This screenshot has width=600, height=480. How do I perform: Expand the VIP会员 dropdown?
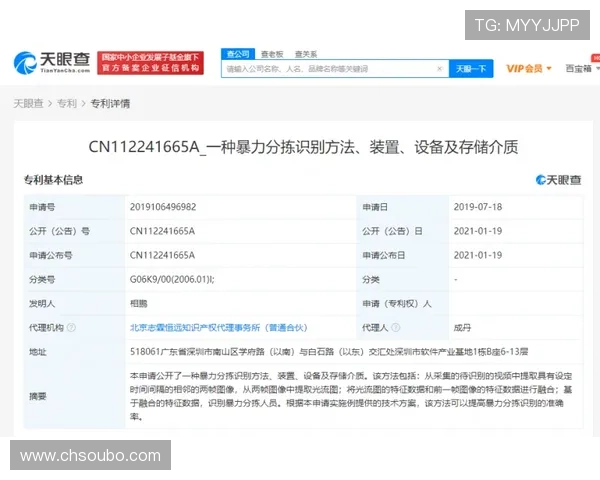tap(529, 69)
